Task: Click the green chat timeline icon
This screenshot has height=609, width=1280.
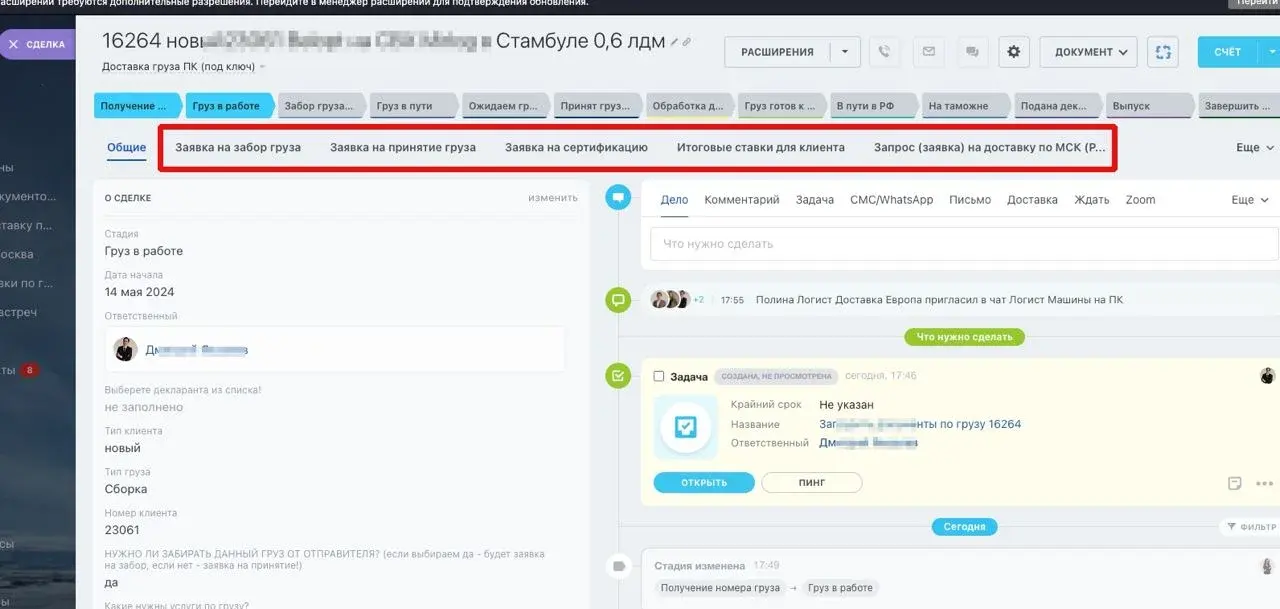Action: coord(618,299)
